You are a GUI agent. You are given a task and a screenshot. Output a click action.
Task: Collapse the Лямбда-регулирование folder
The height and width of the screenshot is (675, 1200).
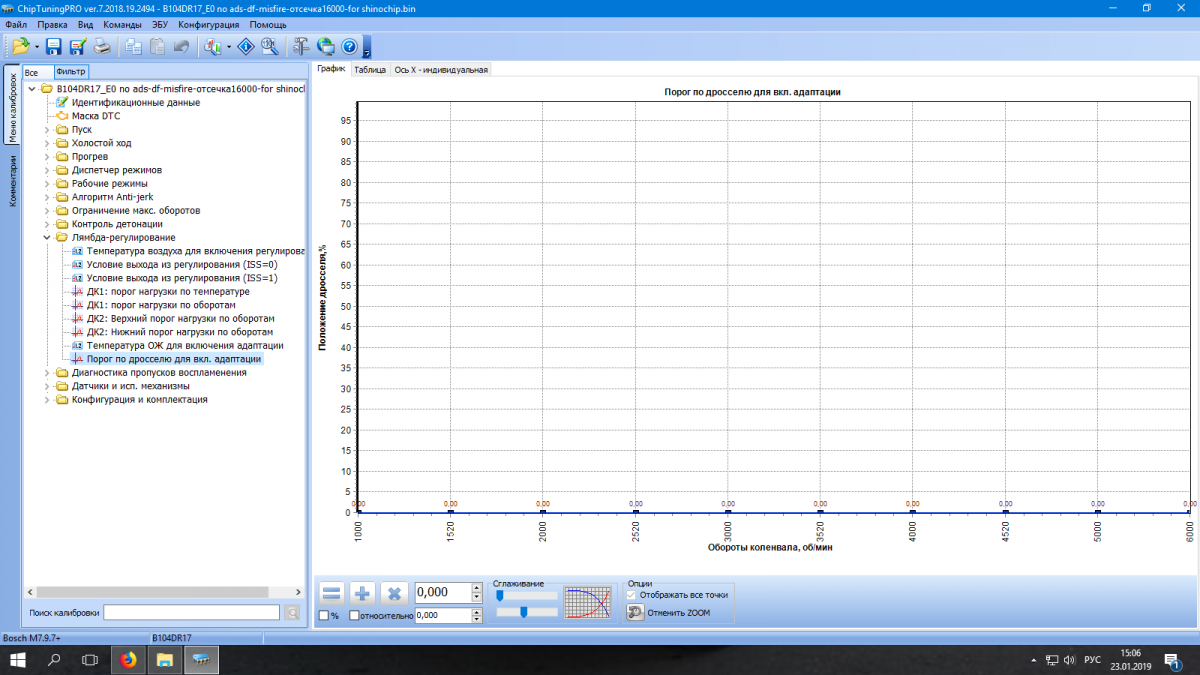(x=47, y=238)
